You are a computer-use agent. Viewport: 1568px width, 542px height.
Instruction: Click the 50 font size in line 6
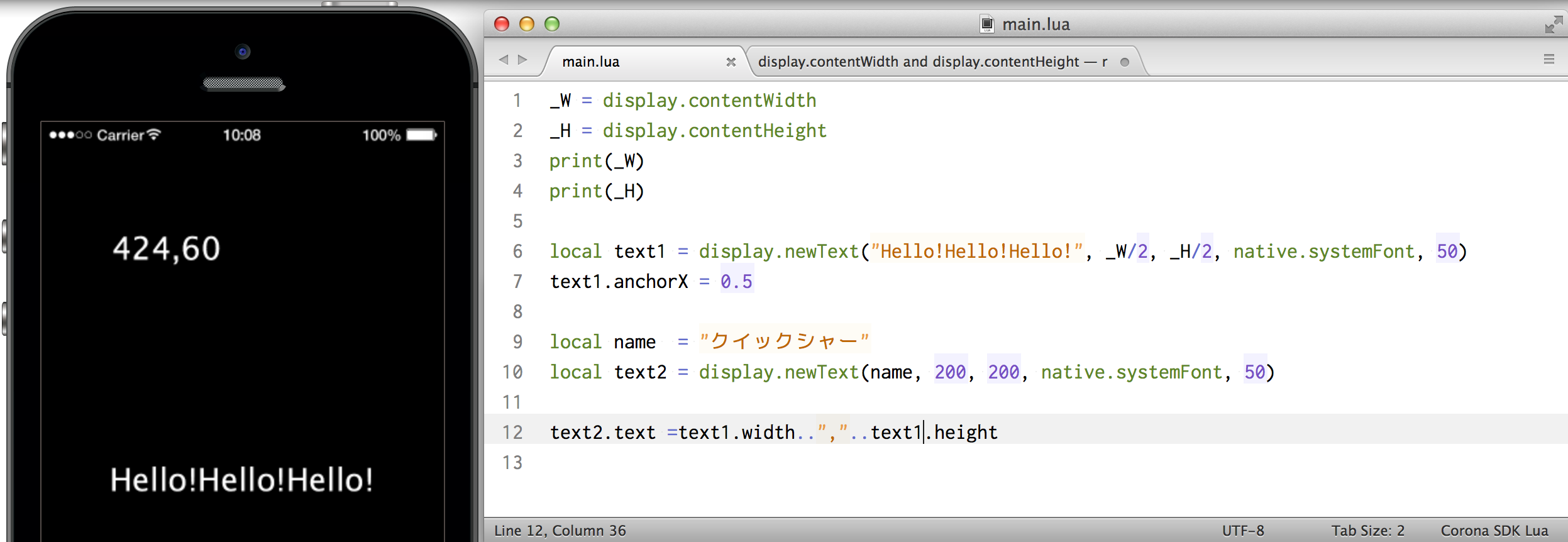(x=1447, y=252)
